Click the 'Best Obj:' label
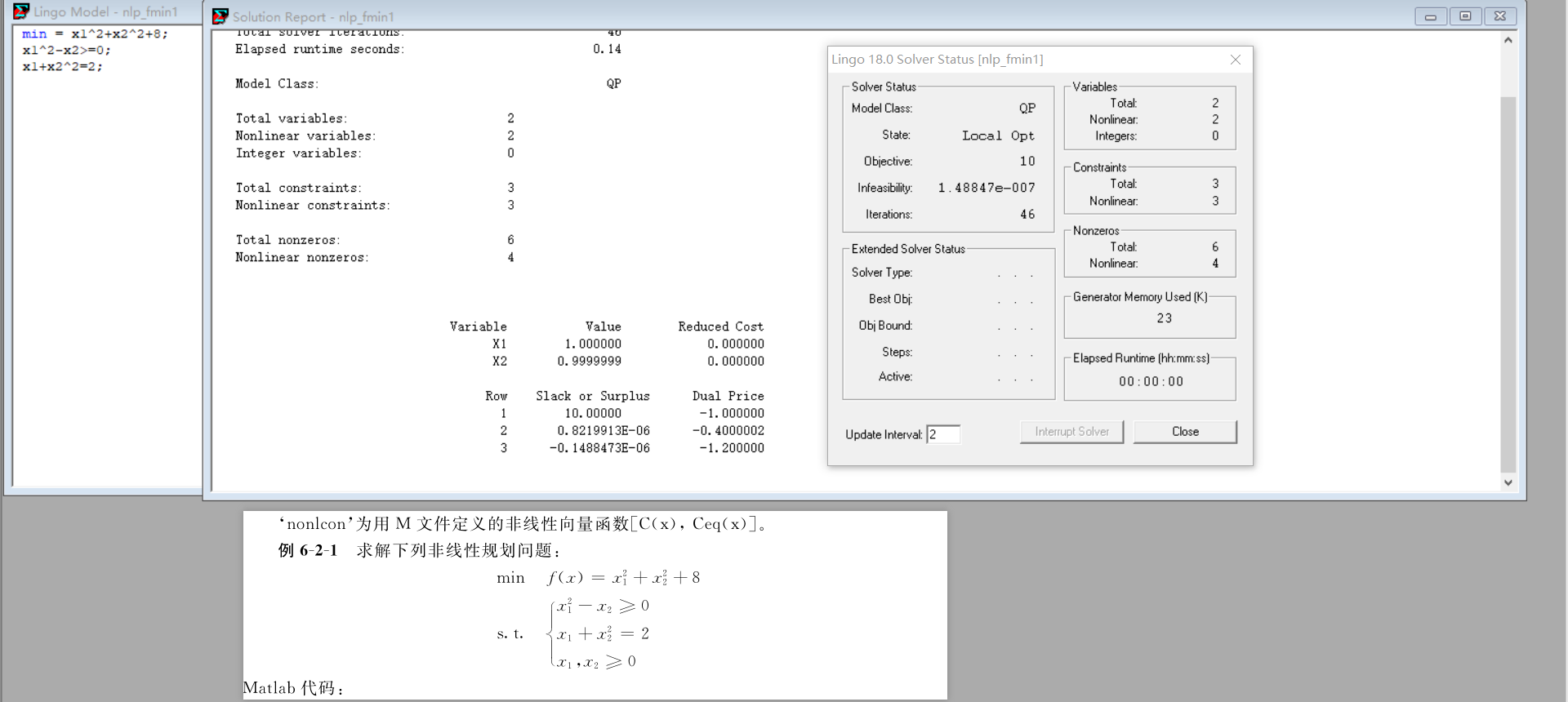 [x=890, y=299]
